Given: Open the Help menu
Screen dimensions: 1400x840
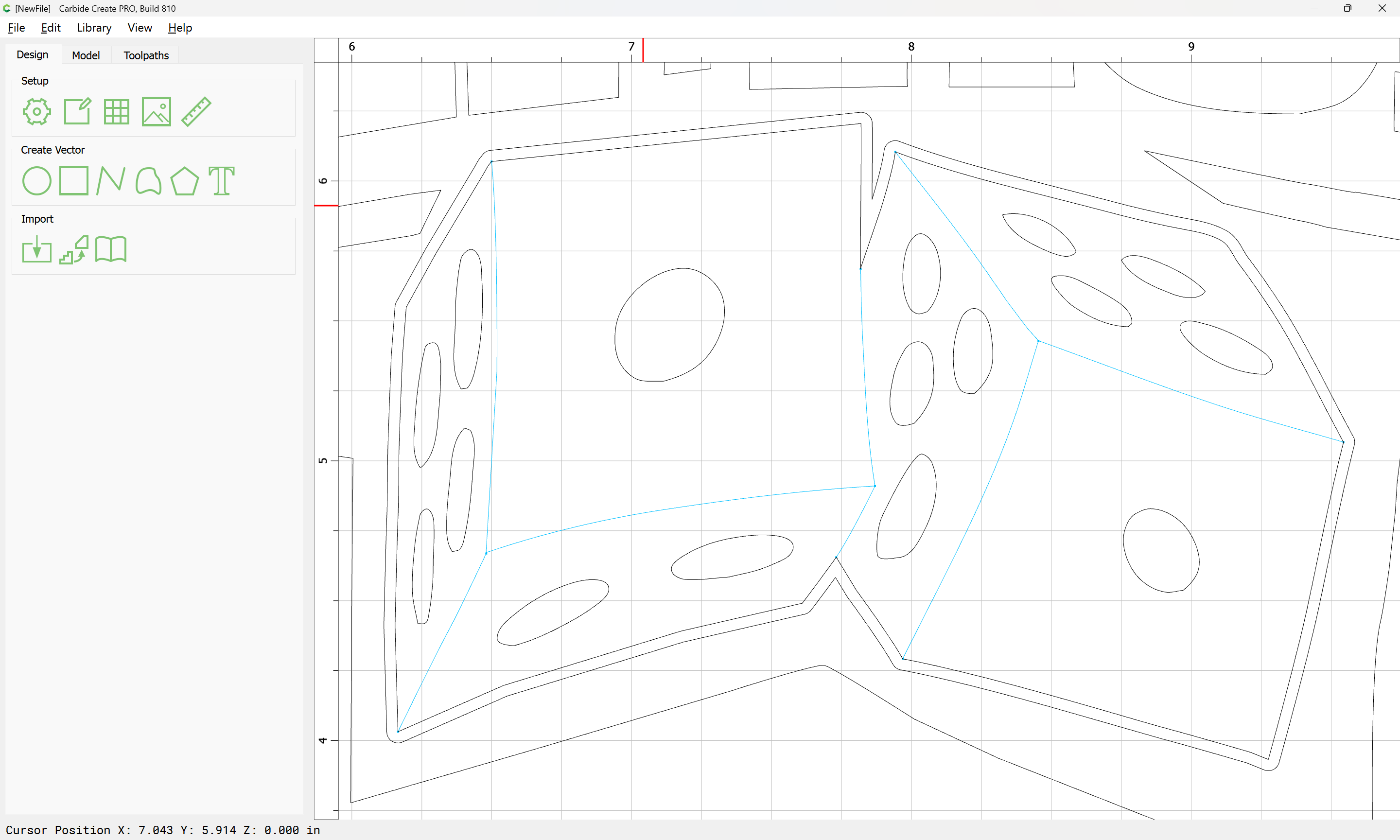Looking at the screenshot, I should (180, 28).
